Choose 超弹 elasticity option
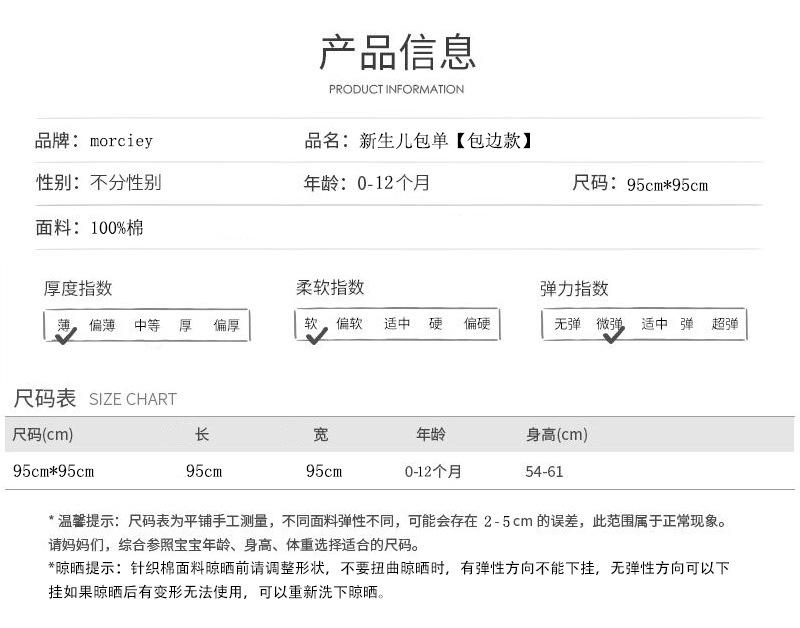The width and height of the screenshot is (800, 628). tap(725, 324)
